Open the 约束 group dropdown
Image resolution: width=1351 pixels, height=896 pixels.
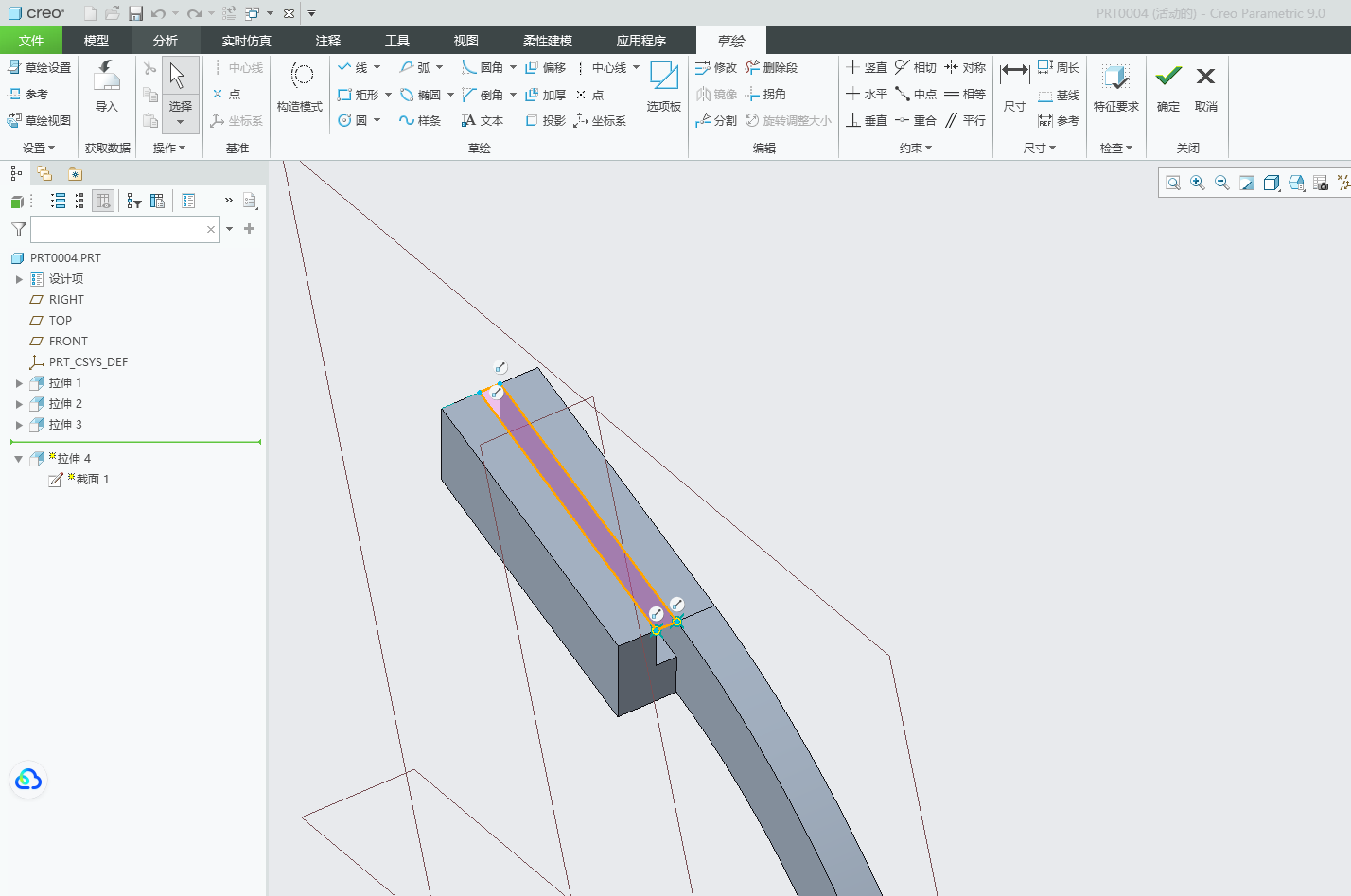916,148
